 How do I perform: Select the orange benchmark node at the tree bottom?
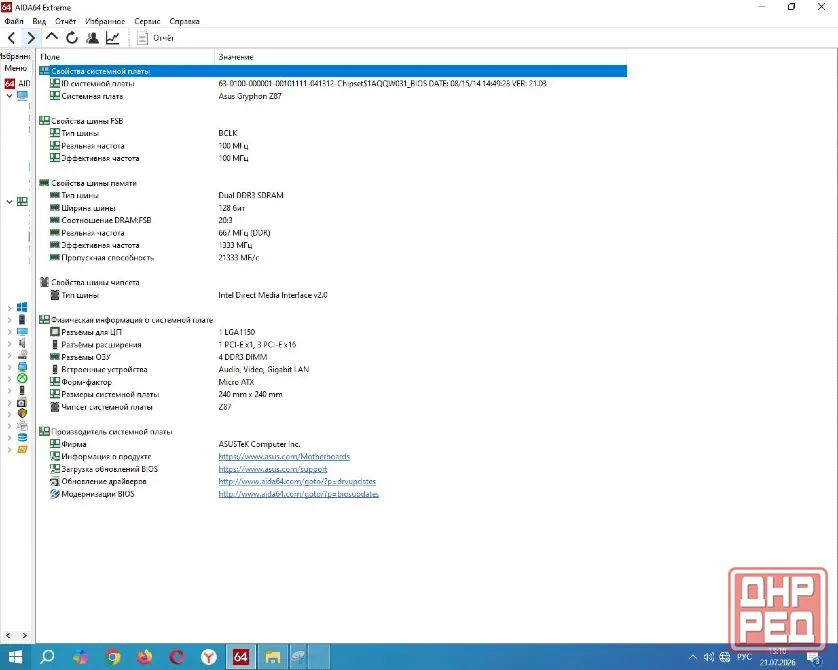point(22,449)
